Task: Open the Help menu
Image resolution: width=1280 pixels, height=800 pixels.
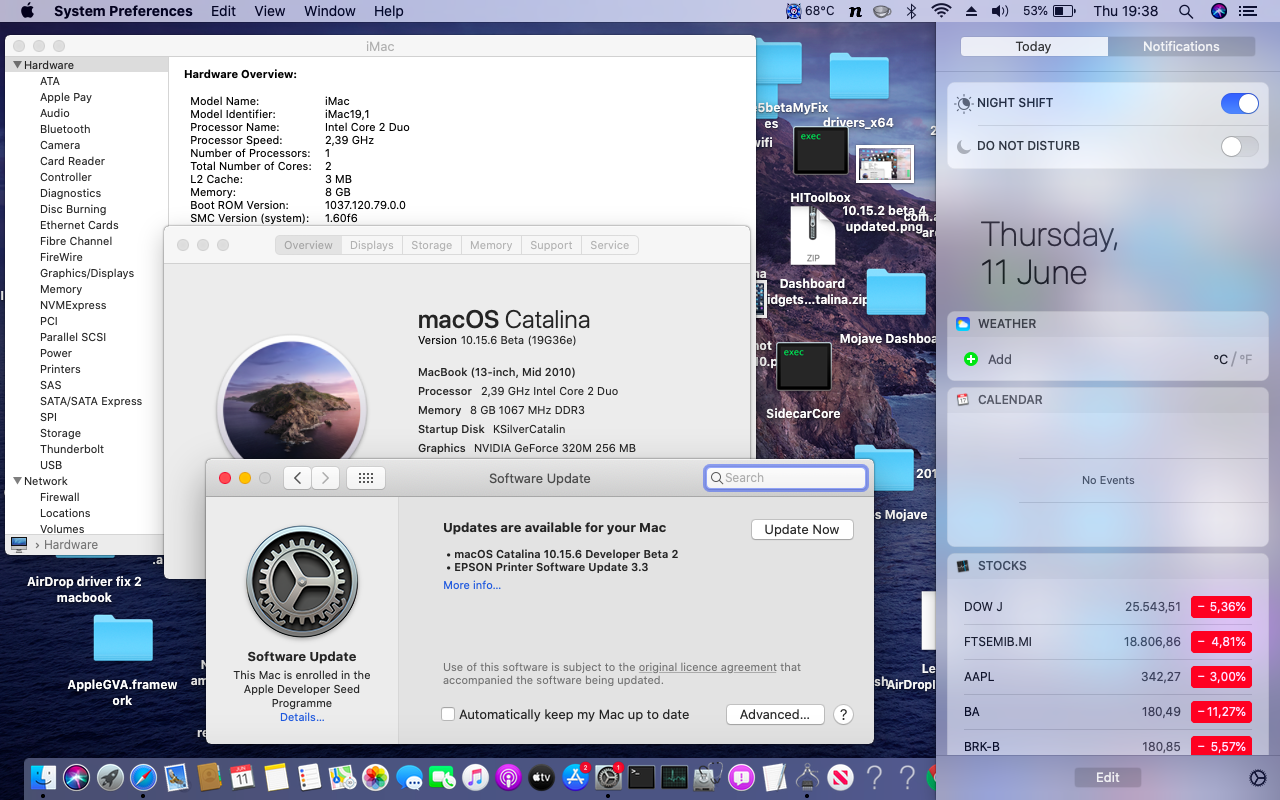Action: coord(389,11)
